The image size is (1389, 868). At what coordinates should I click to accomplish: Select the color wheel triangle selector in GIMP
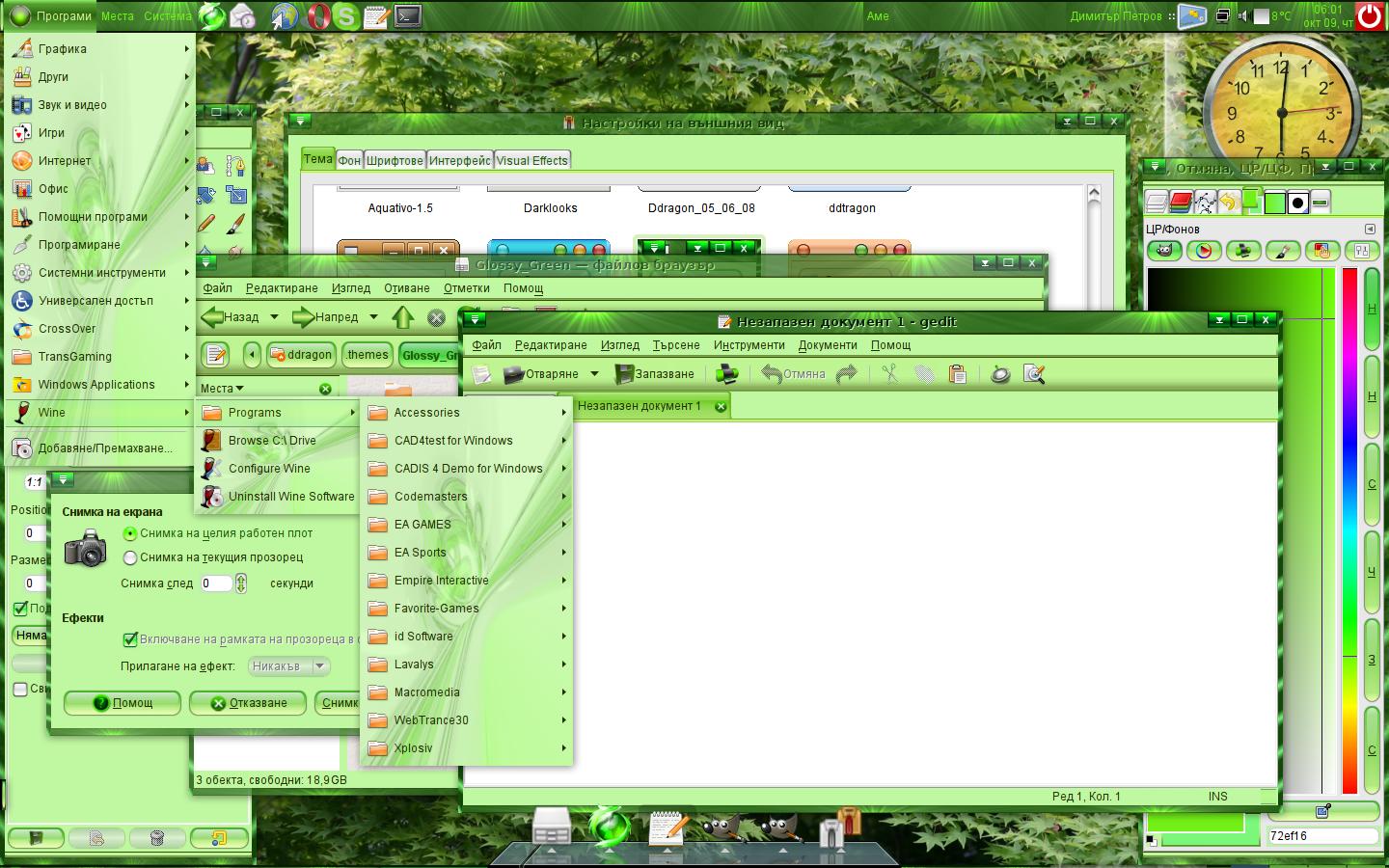(x=1204, y=251)
